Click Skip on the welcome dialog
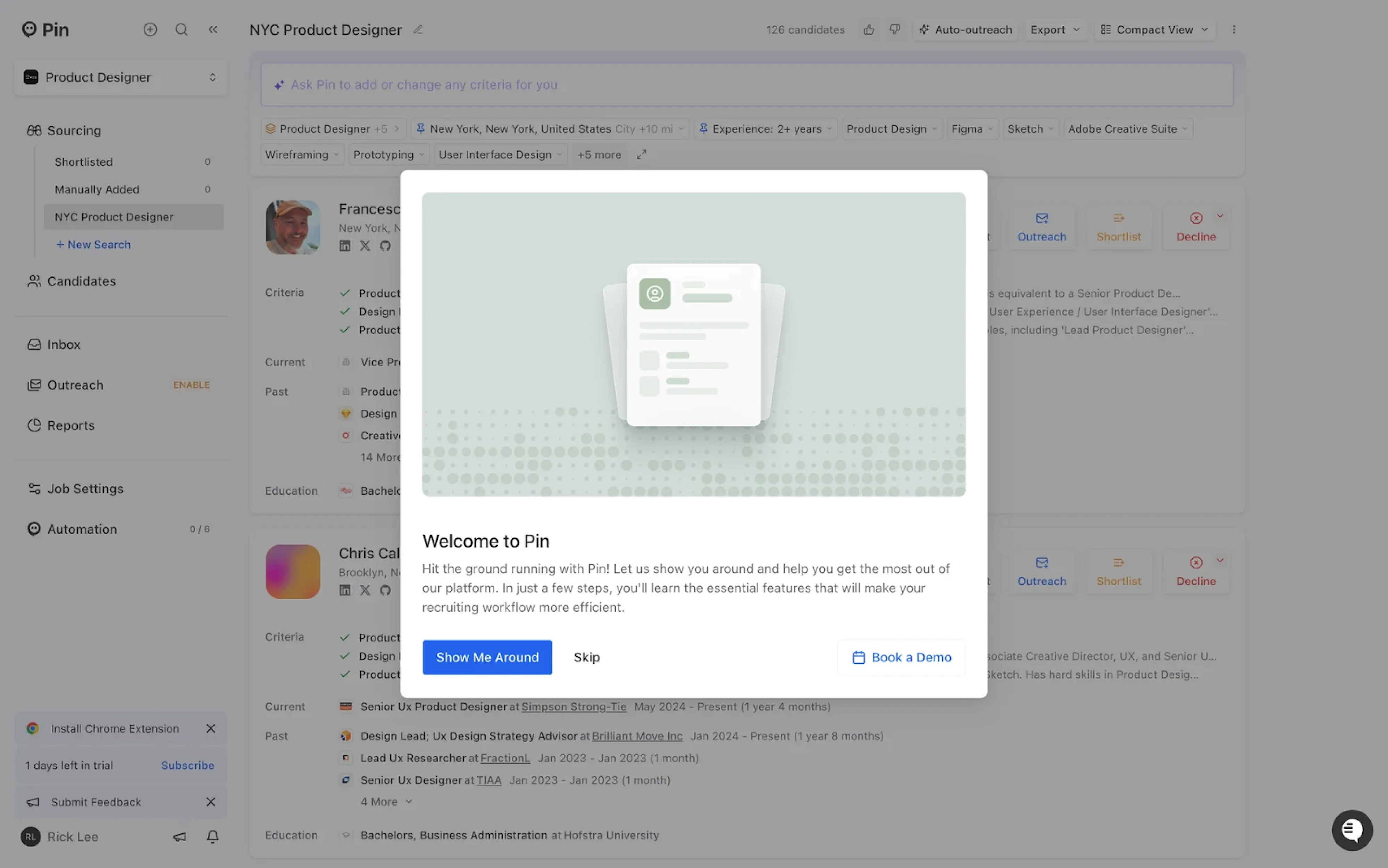Screen dimensions: 1388x868 click(586, 657)
